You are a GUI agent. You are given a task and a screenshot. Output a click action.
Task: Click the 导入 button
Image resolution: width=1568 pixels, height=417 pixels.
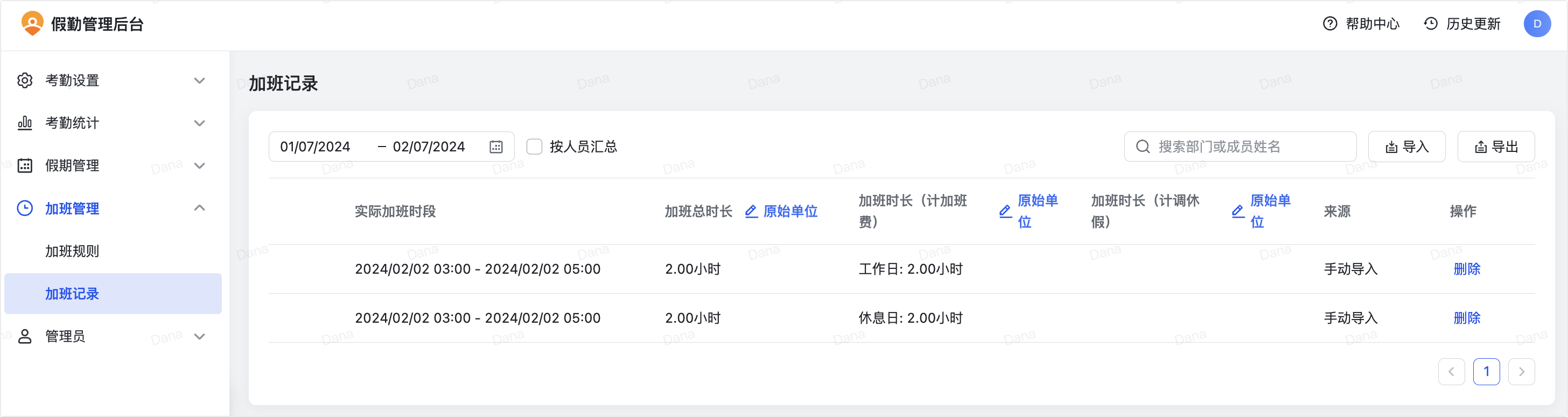(1406, 147)
